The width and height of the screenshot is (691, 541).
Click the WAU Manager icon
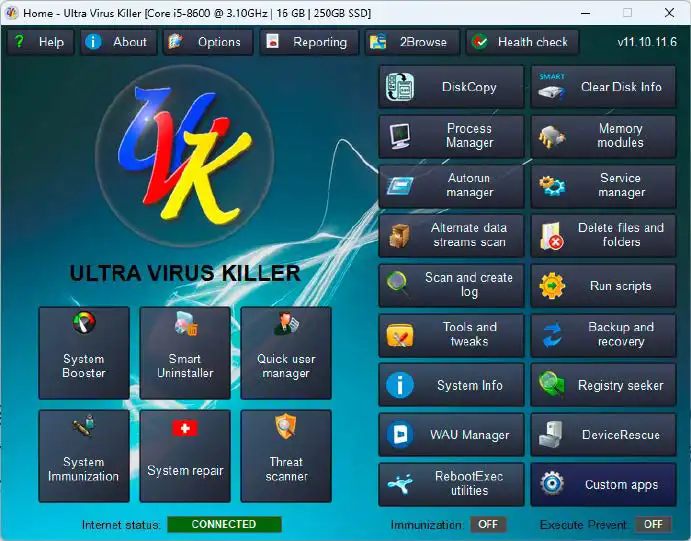[400, 434]
